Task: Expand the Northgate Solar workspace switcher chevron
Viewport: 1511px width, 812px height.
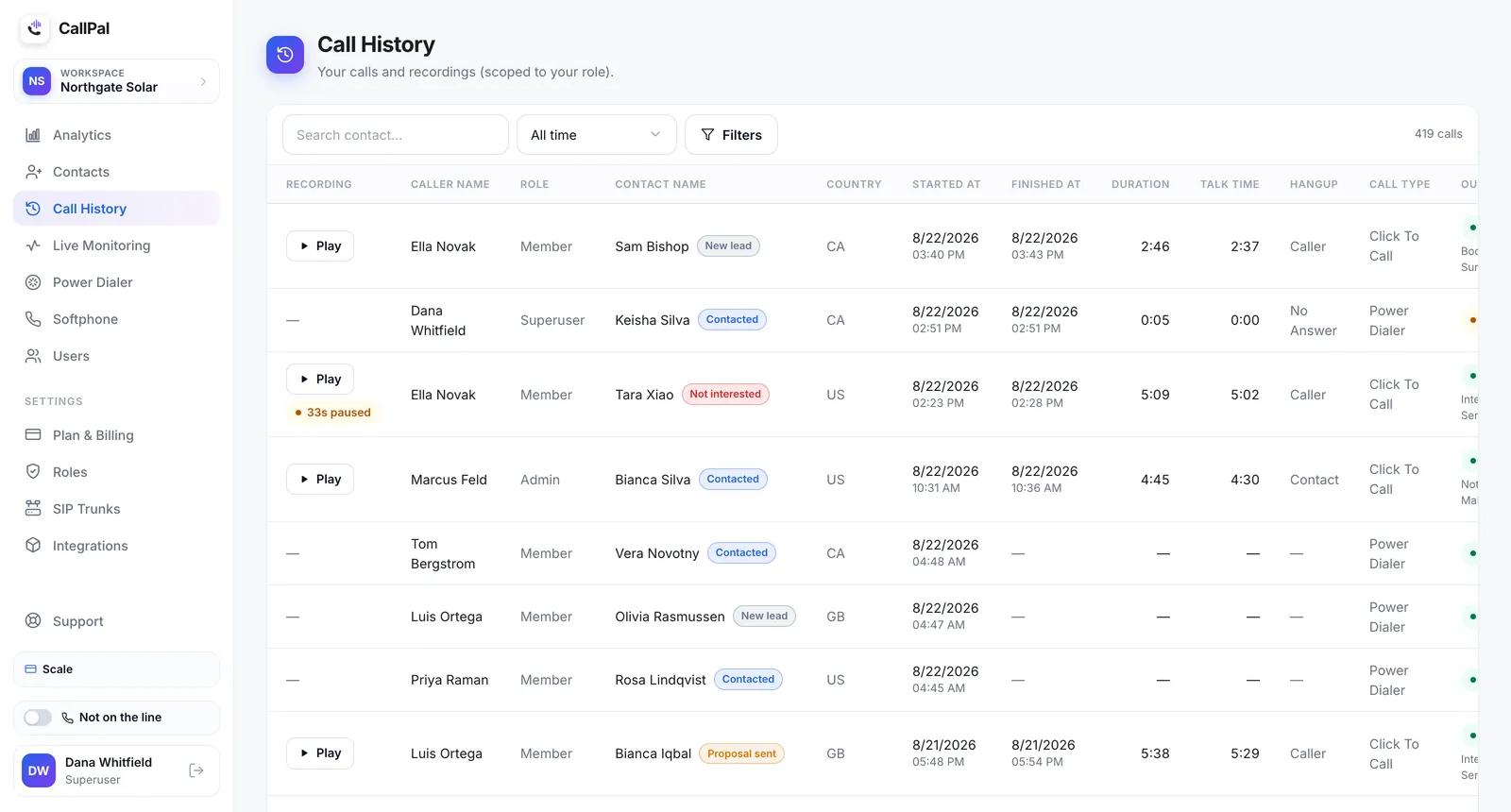Action: (x=203, y=81)
